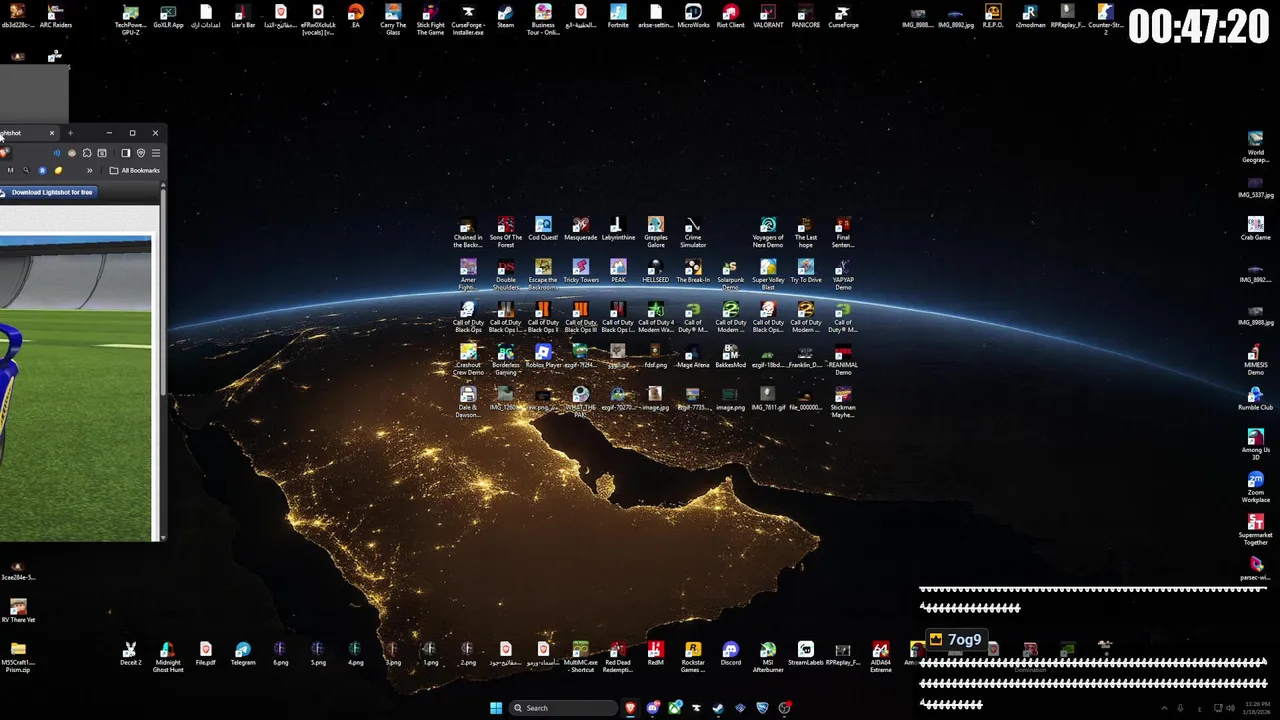Select the Borderless Gaming shortcut
Image resolution: width=1280 pixels, height=720 pixels.
506,359
